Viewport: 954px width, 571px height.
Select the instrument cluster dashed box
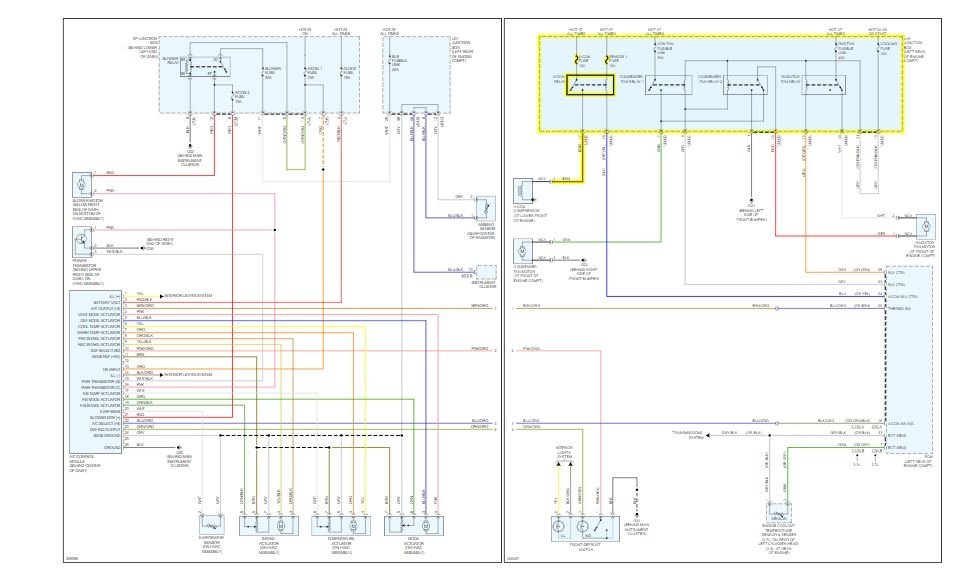[x=486, y=272]
